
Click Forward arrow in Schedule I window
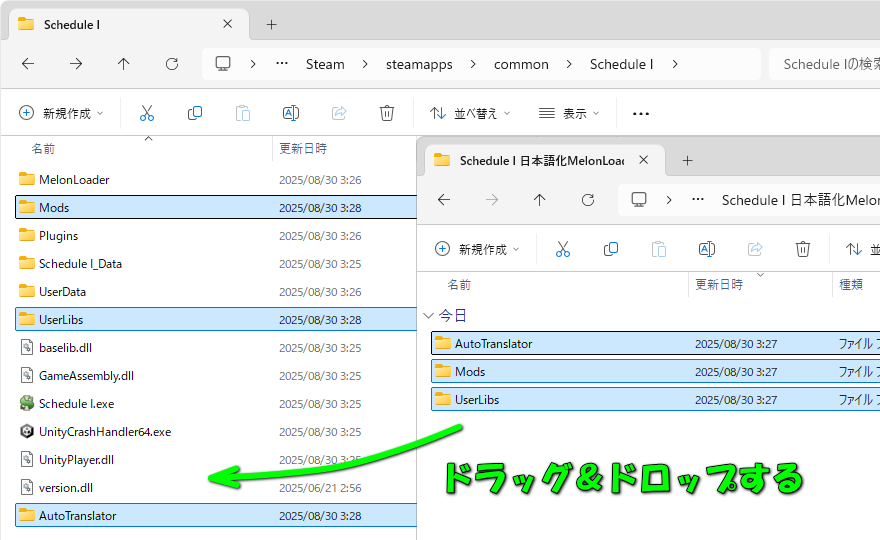pyautogui.click(x=76, y=64)
